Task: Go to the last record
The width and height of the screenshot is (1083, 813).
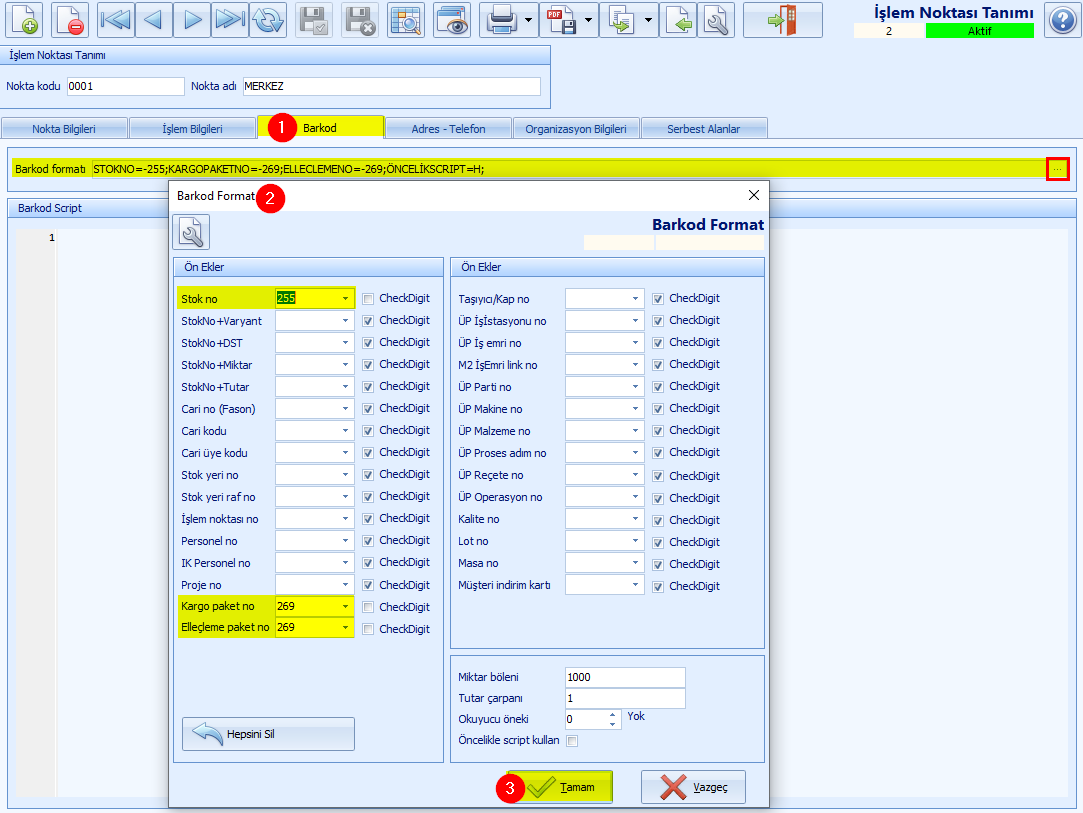Action: tap(229, 20)
